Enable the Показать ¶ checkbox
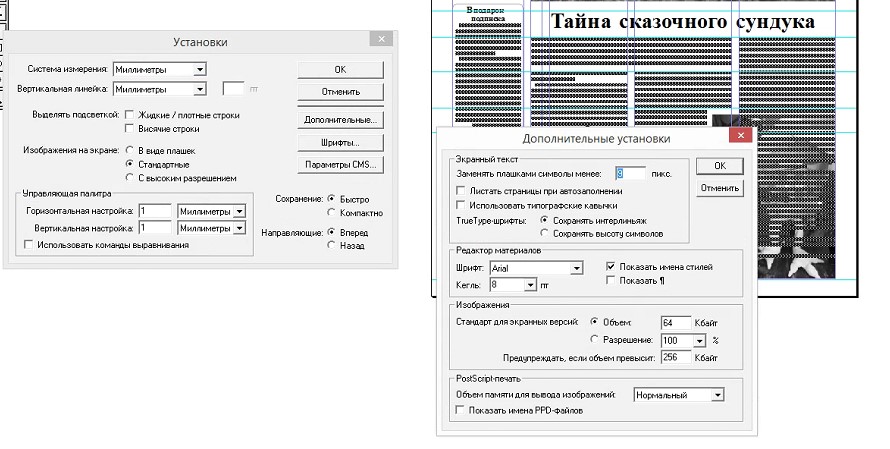The height and width of the screenshot is (449, 890). [x=611, y=280]
